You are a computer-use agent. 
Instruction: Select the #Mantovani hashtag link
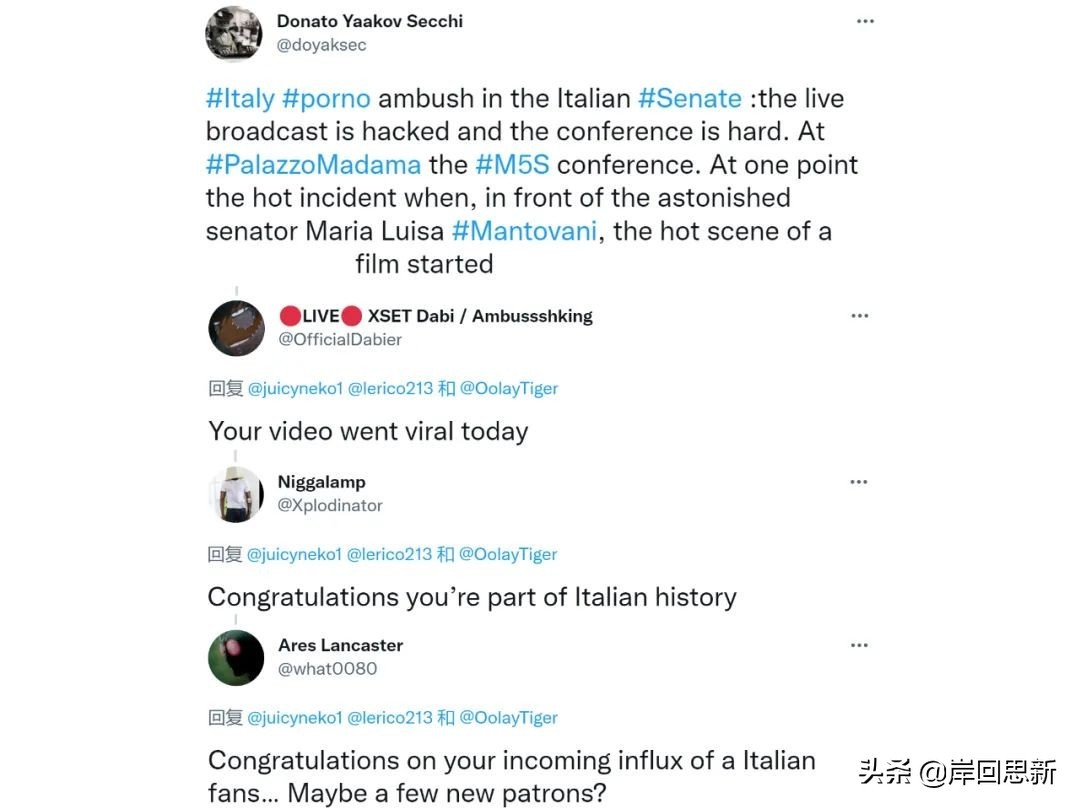524,231
